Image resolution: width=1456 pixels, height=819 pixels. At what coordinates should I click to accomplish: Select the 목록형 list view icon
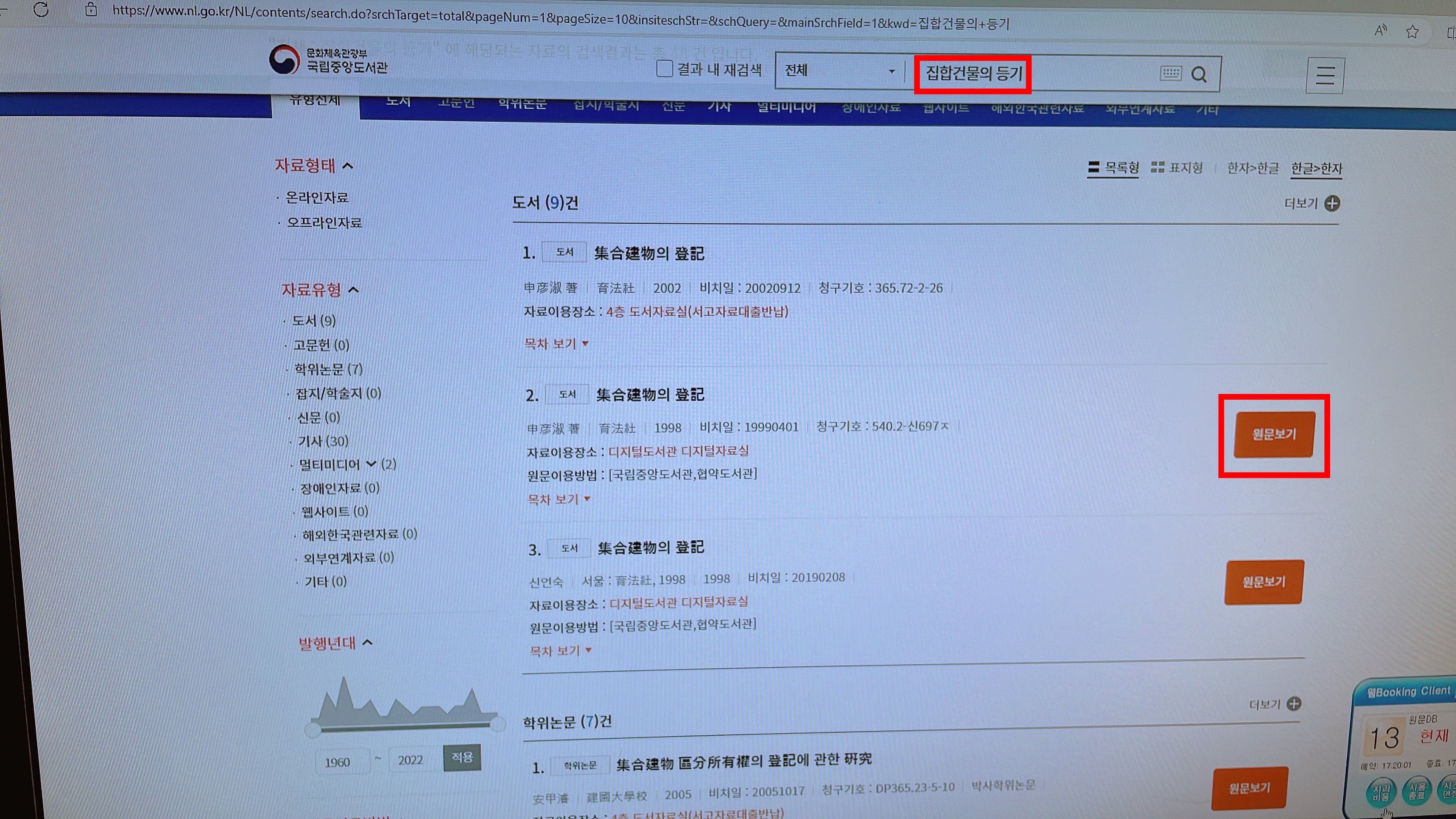click(x=1094, y=167)
